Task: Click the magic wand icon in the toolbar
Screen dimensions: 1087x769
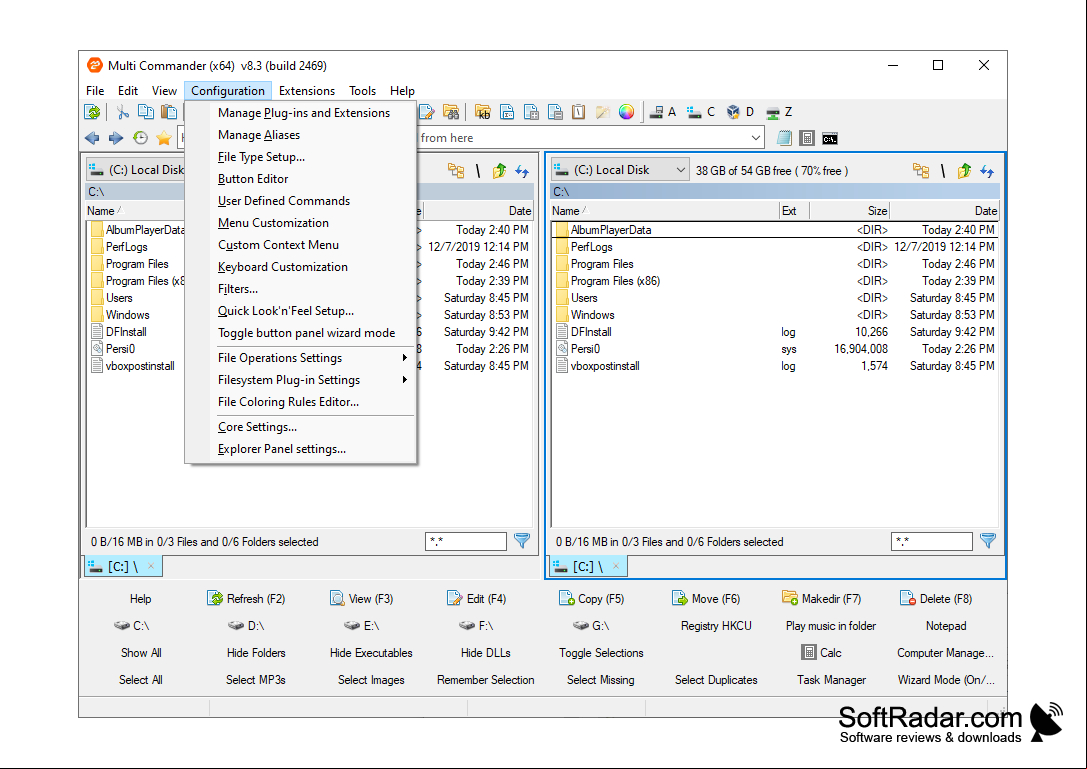Action: 602,112
